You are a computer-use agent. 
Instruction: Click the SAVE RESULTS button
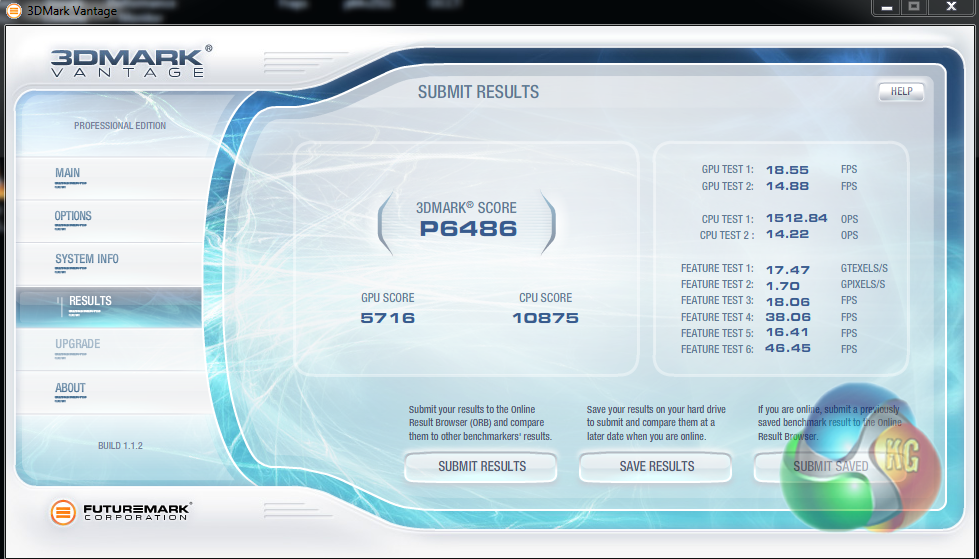(656, 467)
